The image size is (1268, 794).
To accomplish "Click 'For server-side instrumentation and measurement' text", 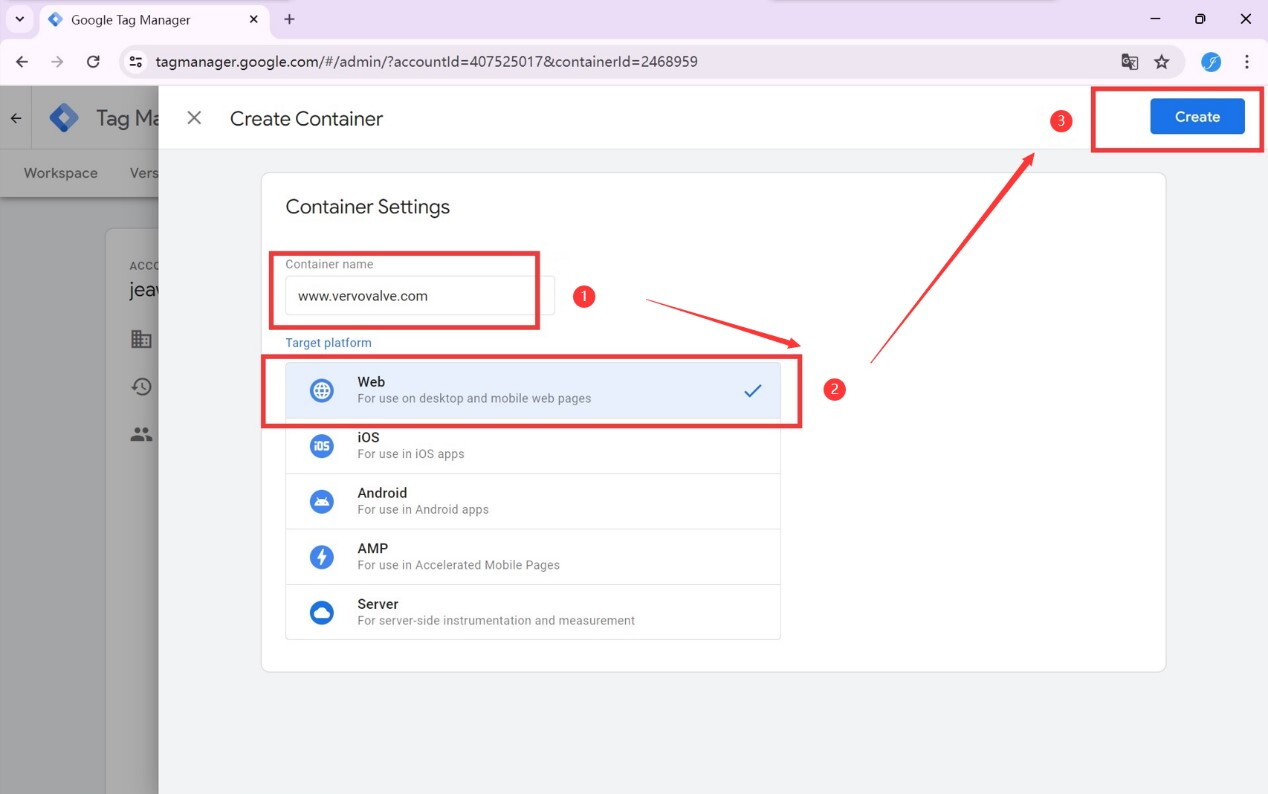I will [496, 620].
